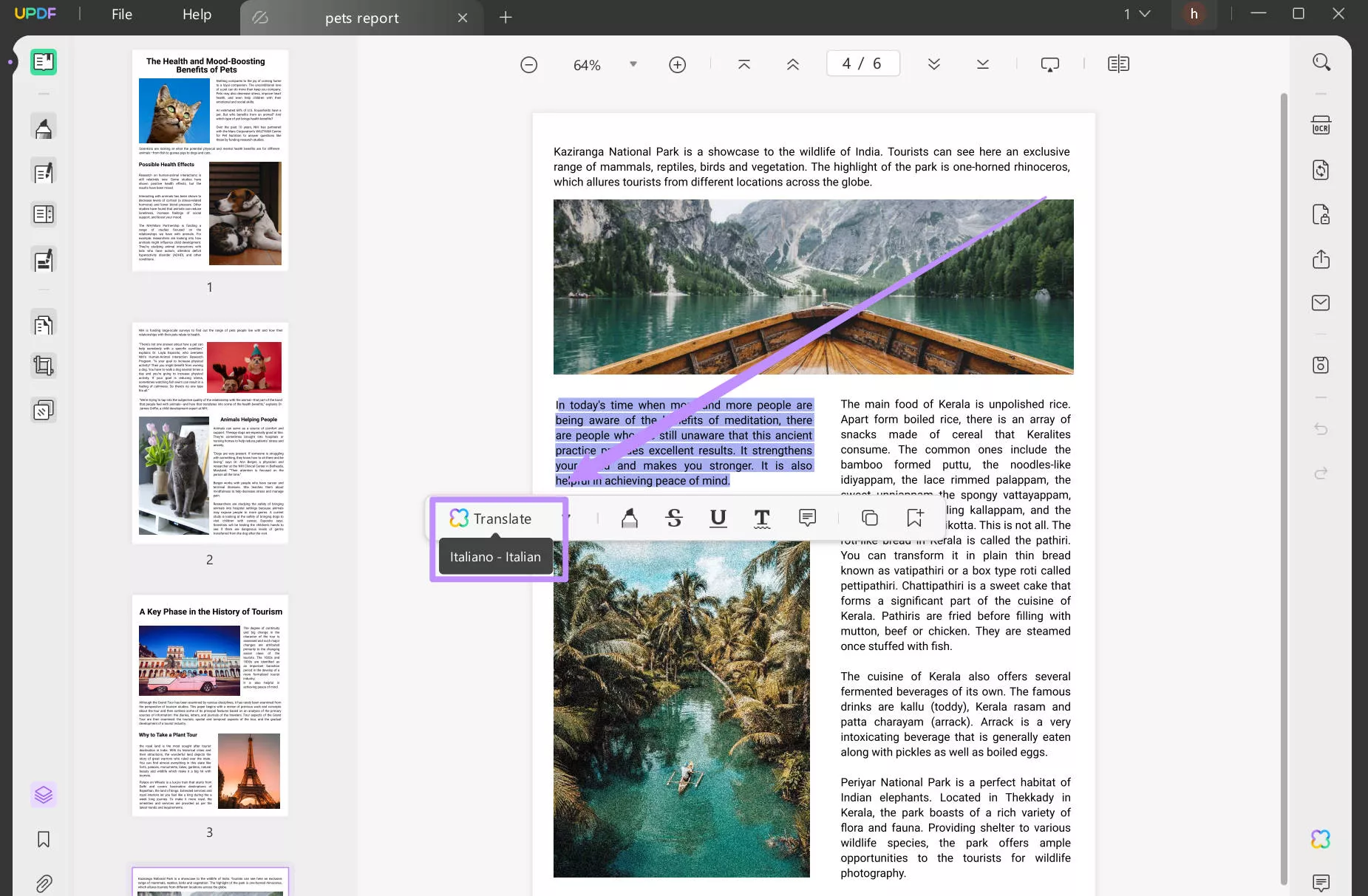Click the vertical document scrollbar

tap(1284, 488)
